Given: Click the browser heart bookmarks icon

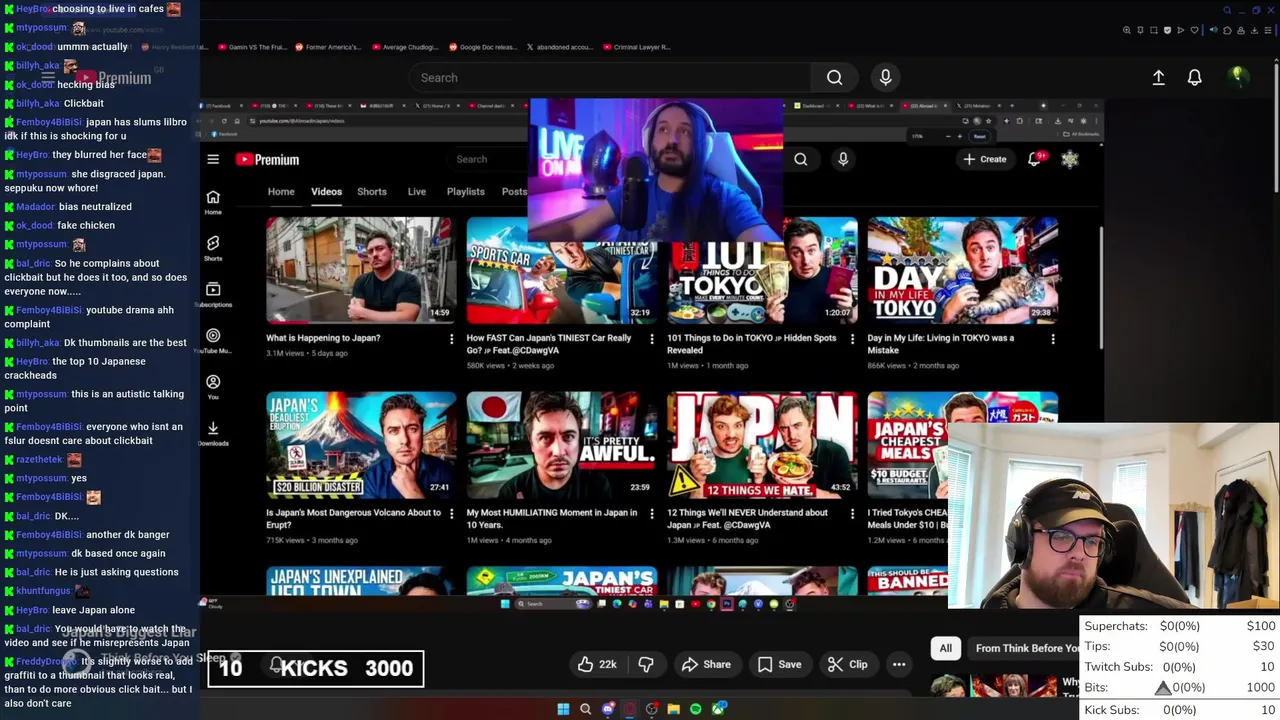Looking at the screenshot, I should (x=1194, y=30).
